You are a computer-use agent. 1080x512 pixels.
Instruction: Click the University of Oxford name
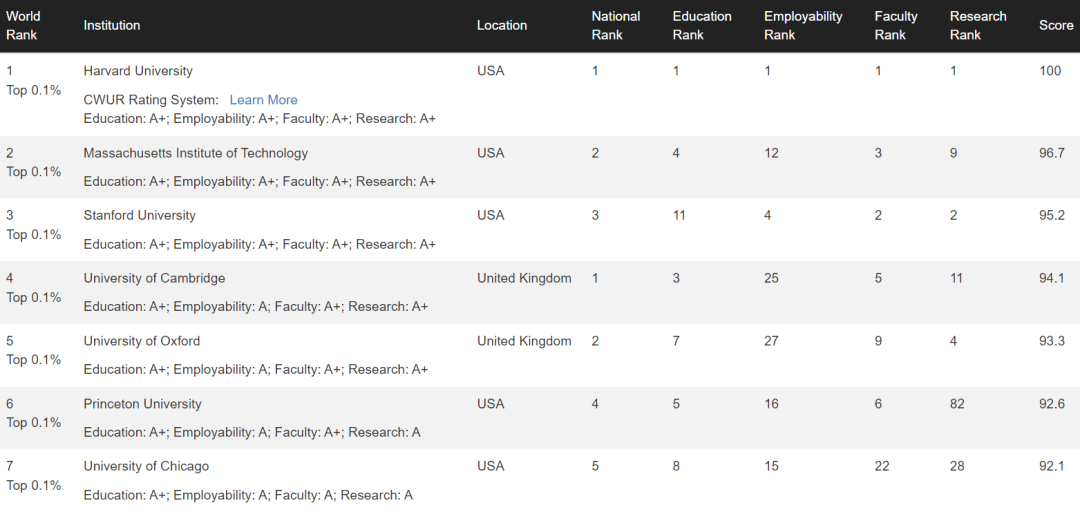click(142, 341)
